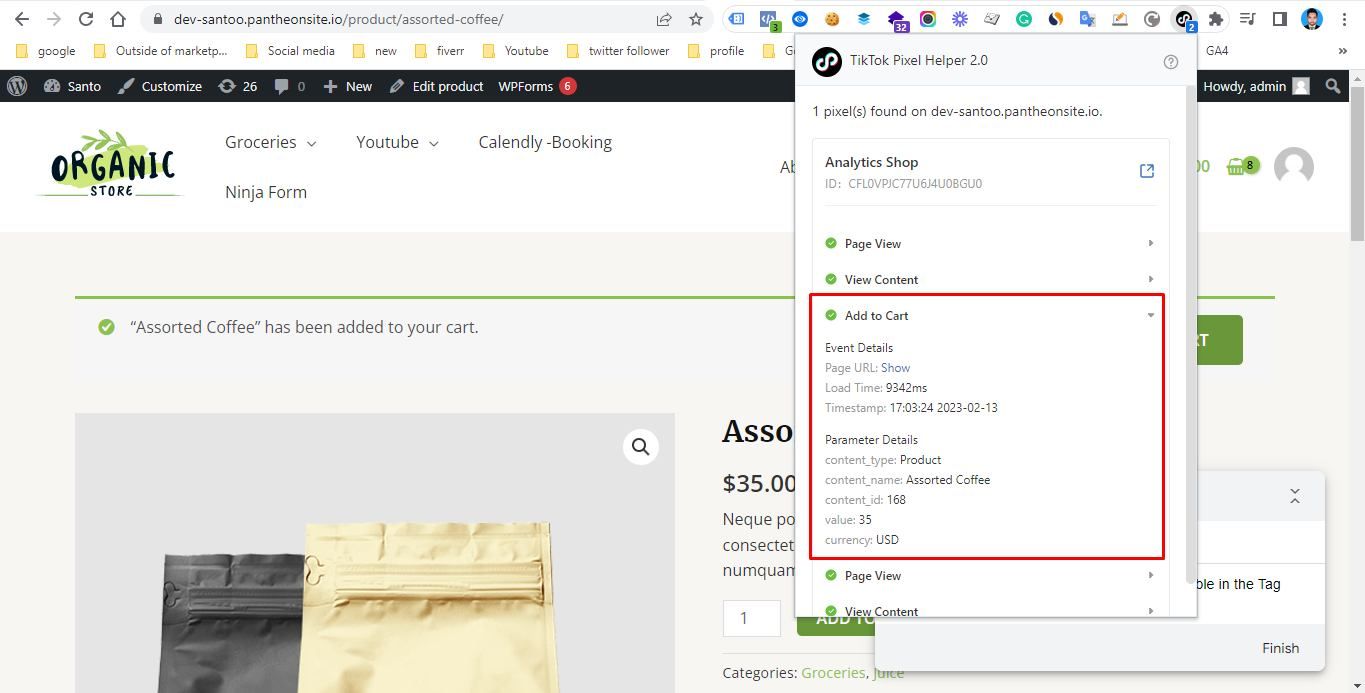Image resolution: width=1365 pixels, height=693 pixels.
Task: Click the WordPress logo in admin bar
Action: click(x=17, y=86)
